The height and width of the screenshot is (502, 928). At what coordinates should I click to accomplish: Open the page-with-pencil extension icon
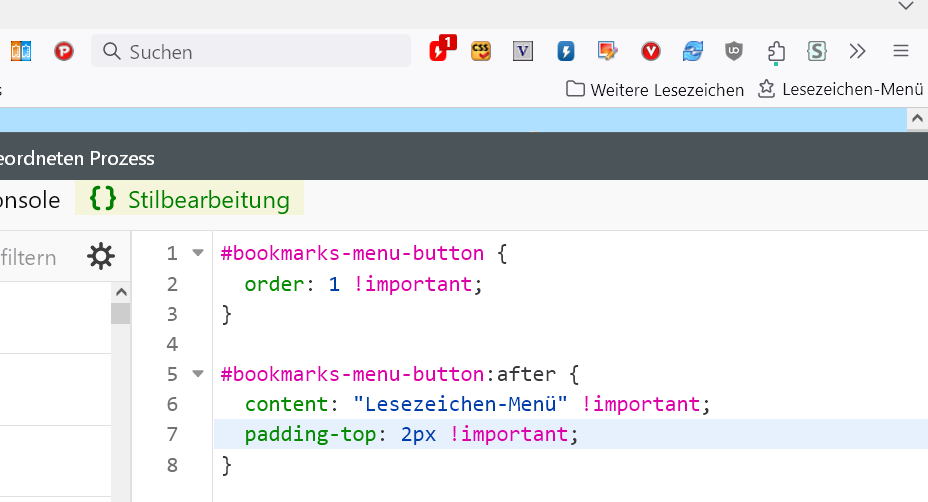point(607,52)
